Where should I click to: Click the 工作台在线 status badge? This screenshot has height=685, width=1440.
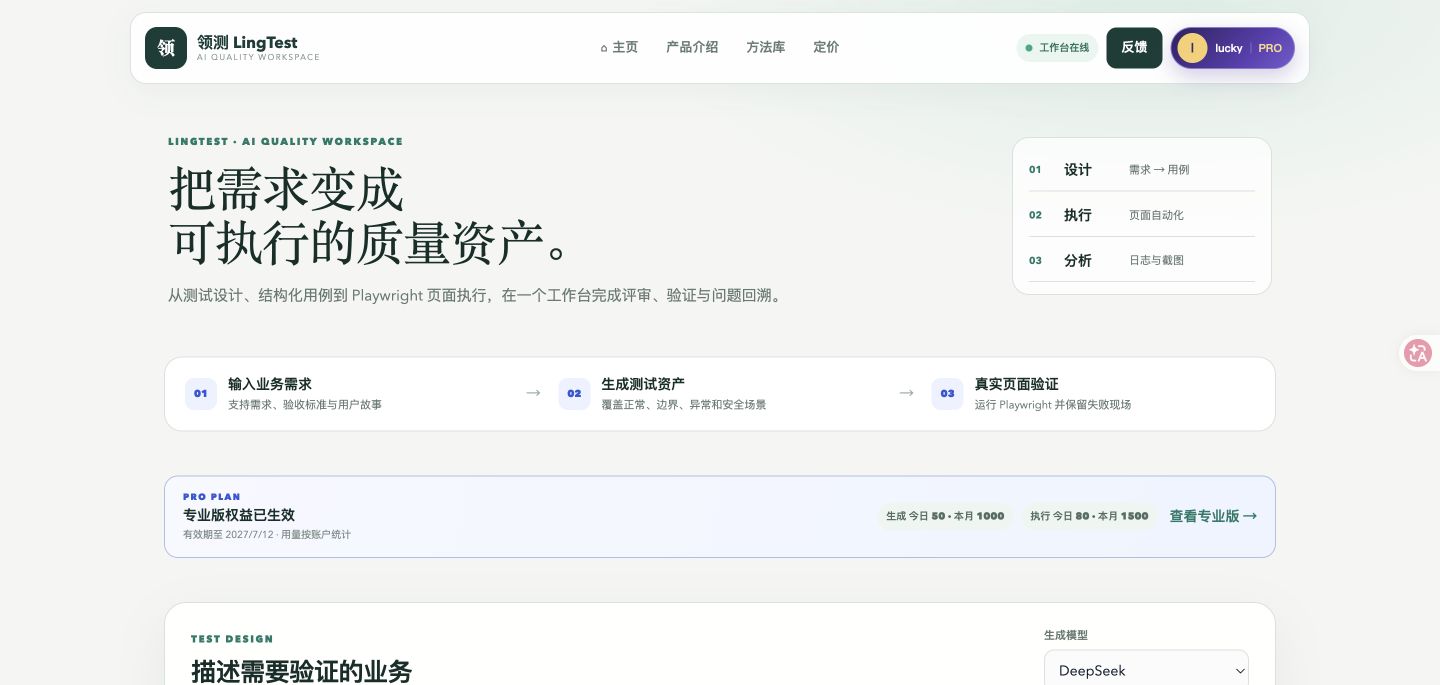(1057, 48)
